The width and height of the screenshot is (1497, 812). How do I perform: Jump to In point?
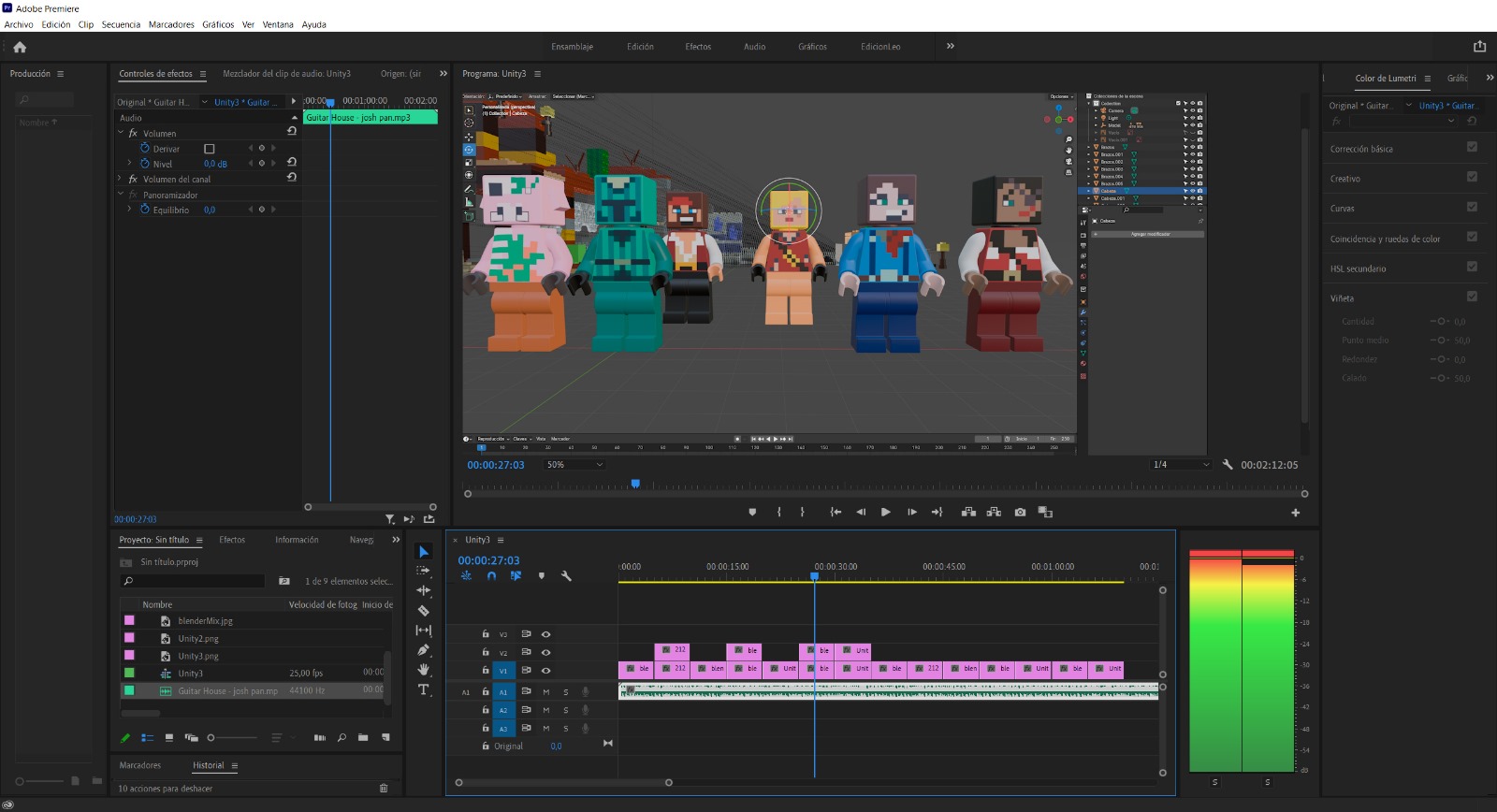tap(836, 512)
